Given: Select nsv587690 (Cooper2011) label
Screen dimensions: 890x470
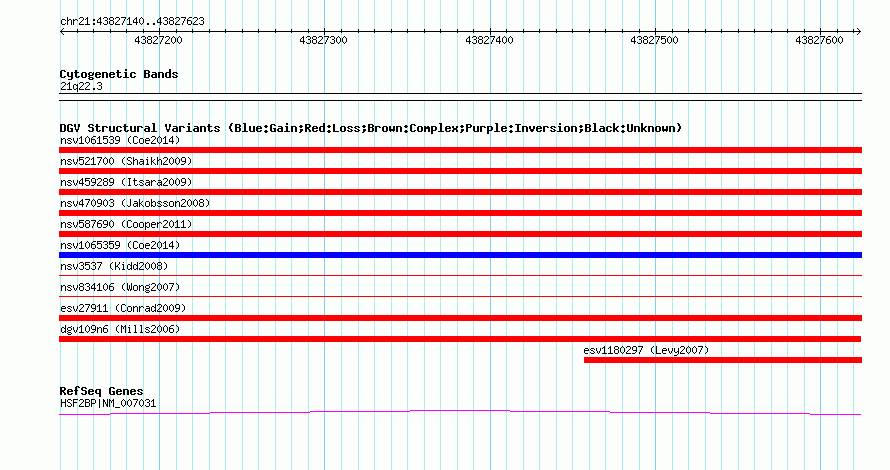Looking at the screenshot, I should point(126,224).
